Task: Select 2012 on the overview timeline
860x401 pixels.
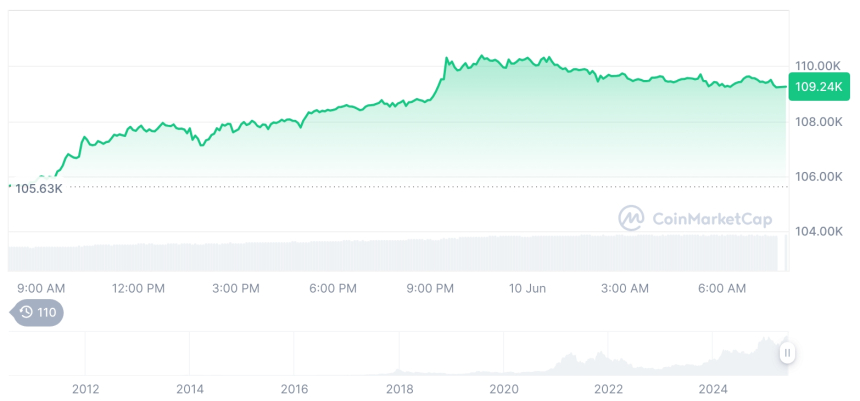Action: click(85, 389)
